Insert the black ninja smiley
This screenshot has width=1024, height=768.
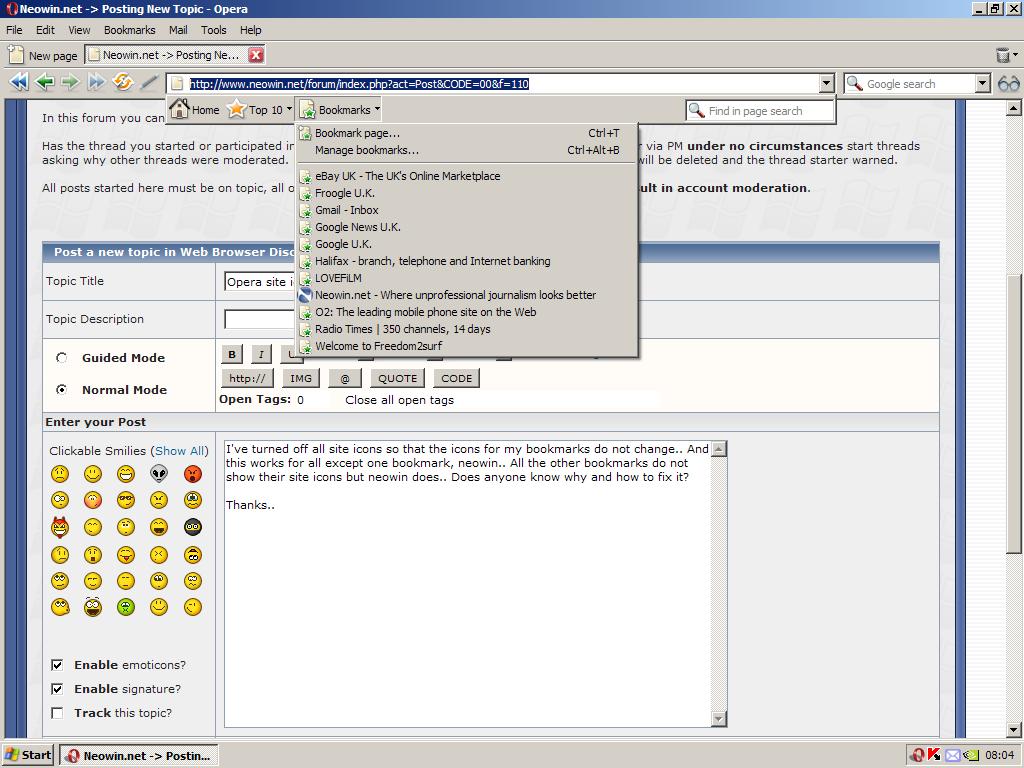[193, 526]
